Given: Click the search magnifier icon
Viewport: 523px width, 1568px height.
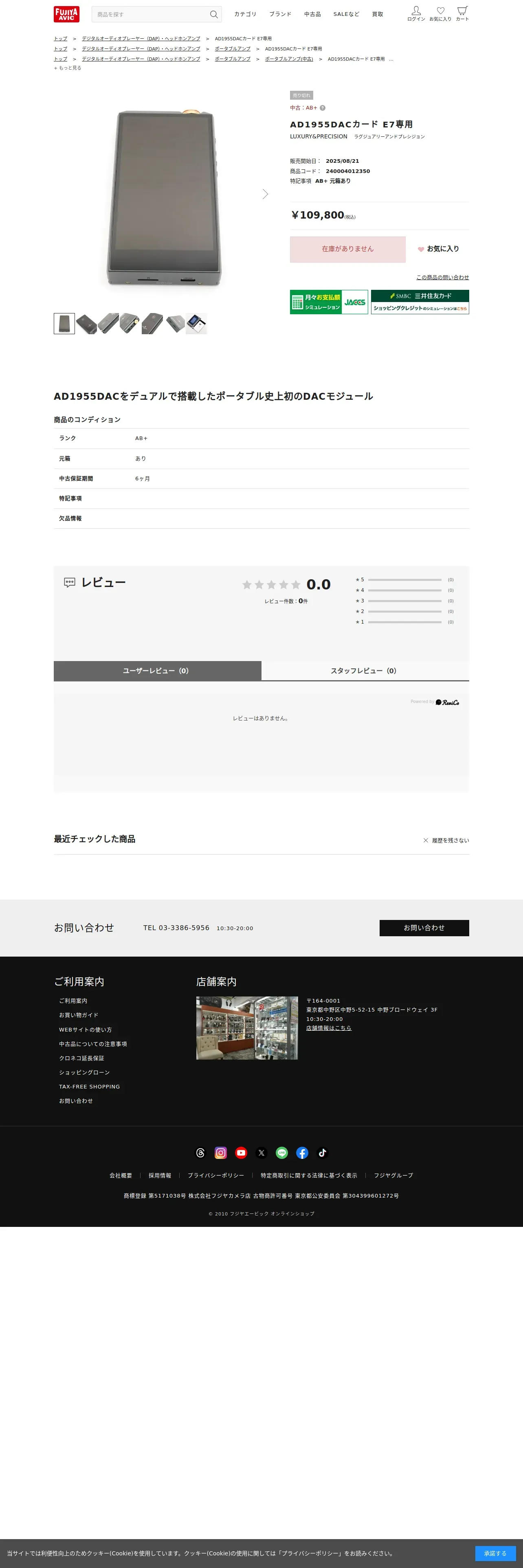Looking at the screenshot, I should [x=214, y=14].
